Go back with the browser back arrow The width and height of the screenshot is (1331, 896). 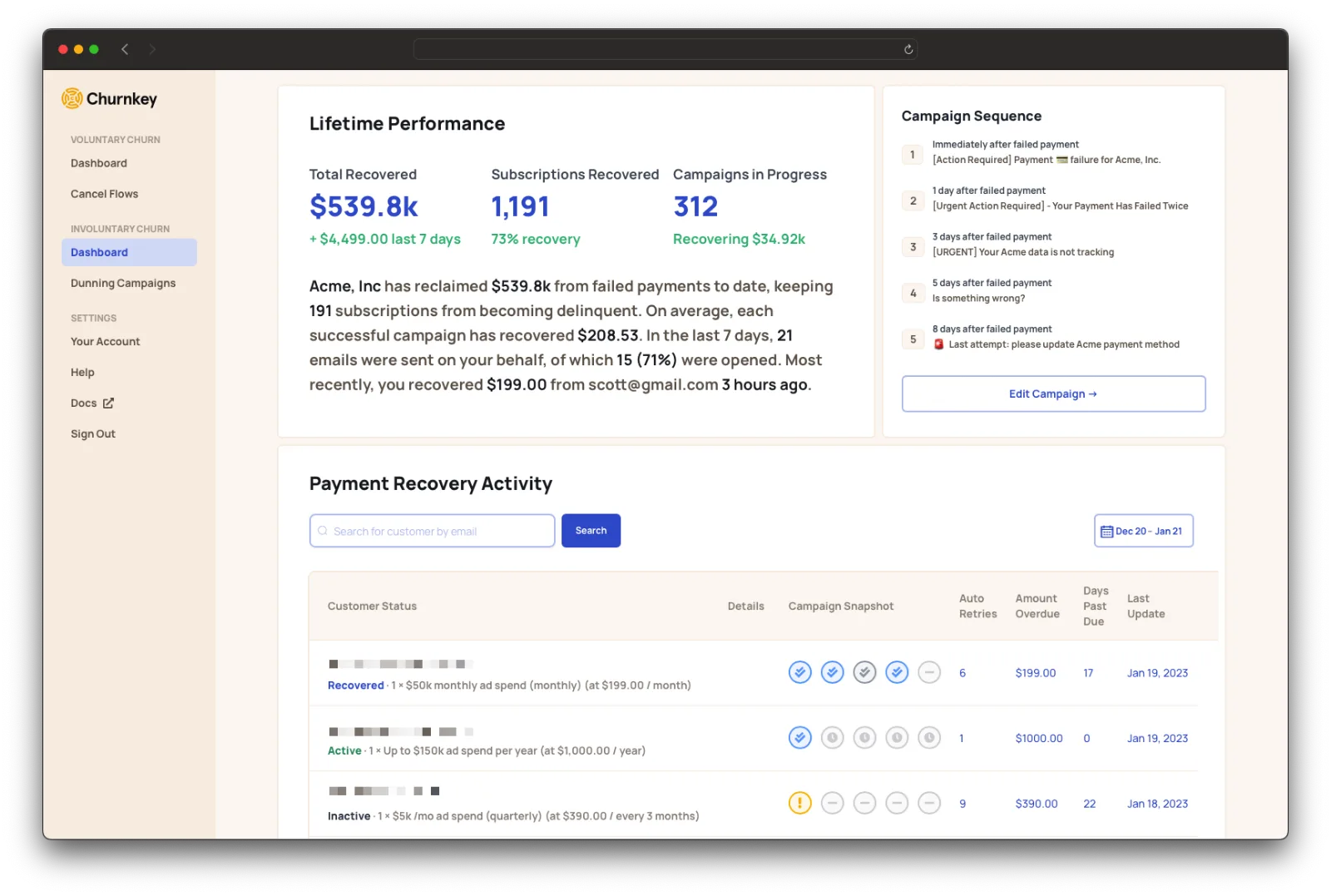tap(125, 49)
